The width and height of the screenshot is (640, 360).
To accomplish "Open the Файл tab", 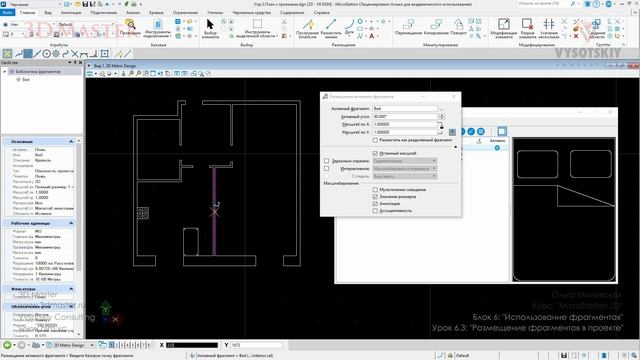I will point(8,13).
